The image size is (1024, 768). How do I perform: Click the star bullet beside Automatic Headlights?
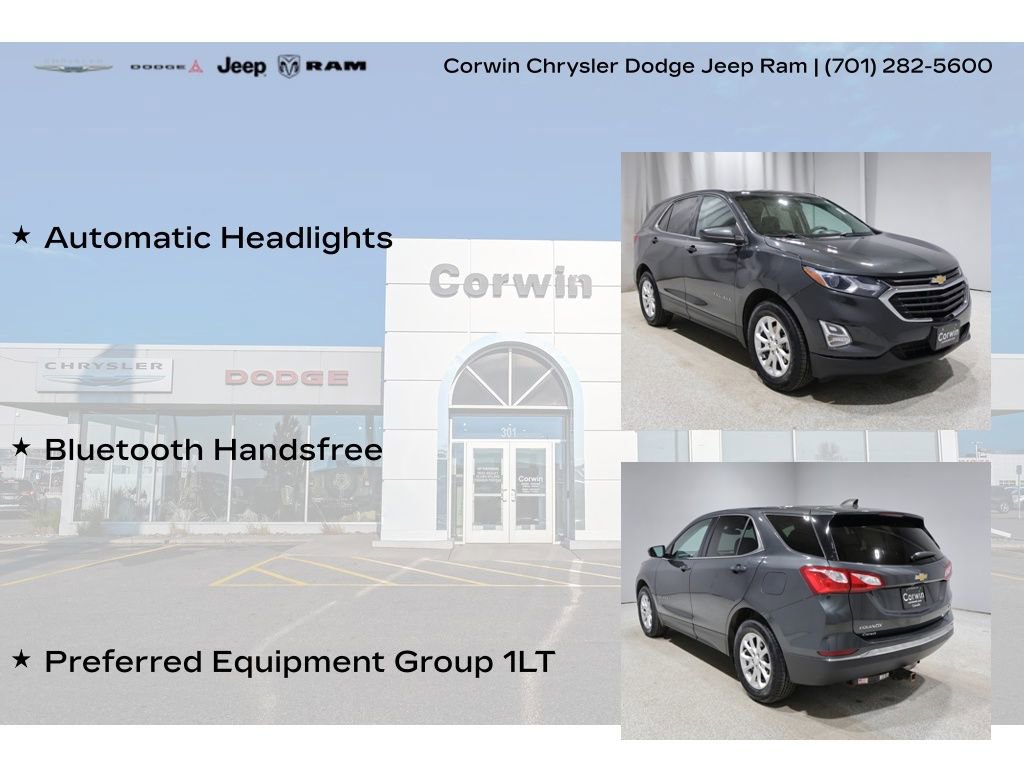point(22,235)
